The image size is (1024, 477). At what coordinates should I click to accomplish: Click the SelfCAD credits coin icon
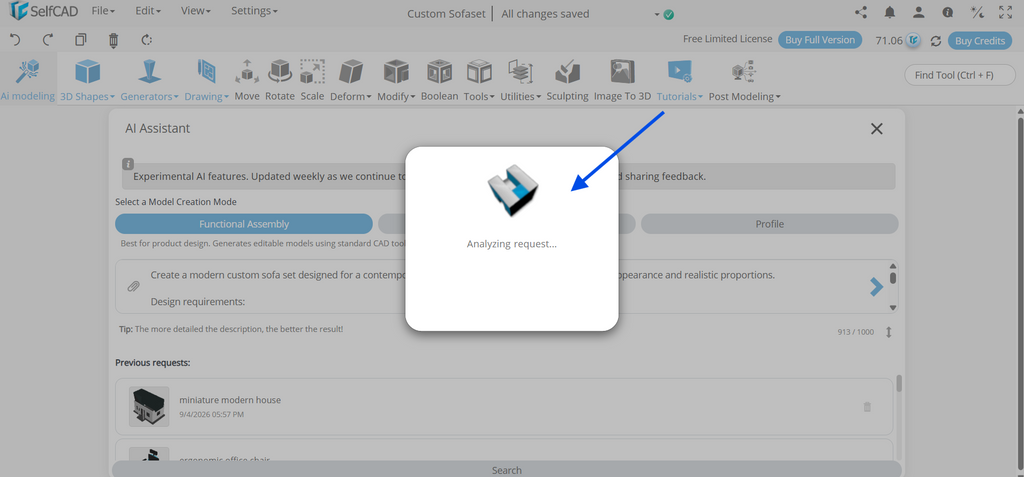[914, 41]
